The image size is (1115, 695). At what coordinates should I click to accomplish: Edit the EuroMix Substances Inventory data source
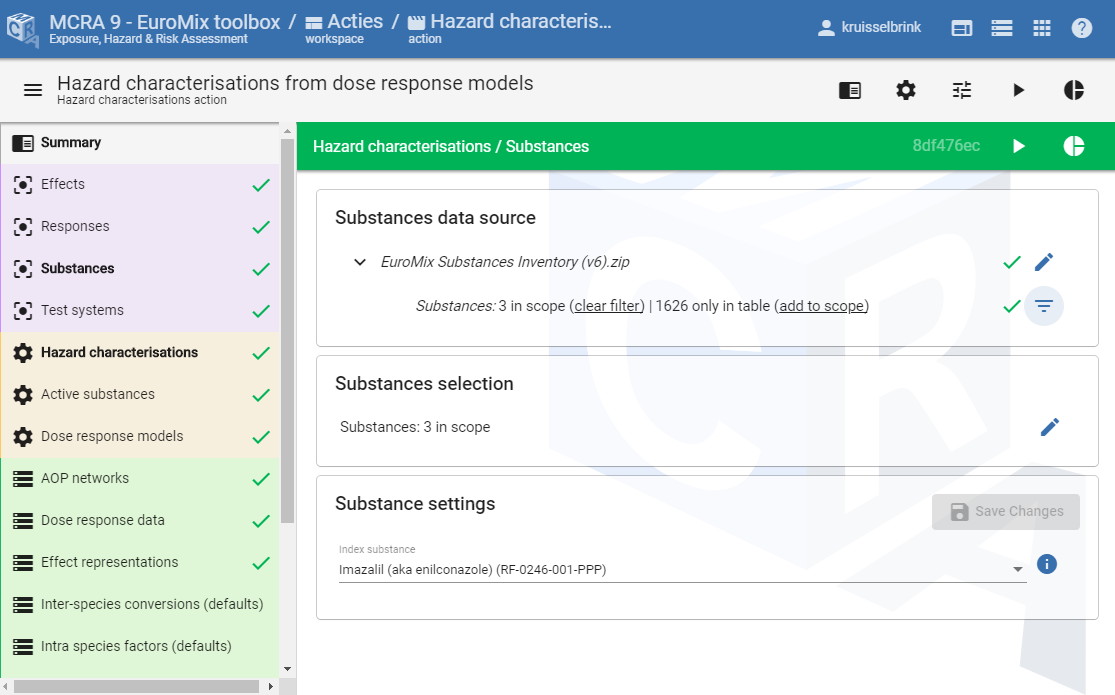1044,261
